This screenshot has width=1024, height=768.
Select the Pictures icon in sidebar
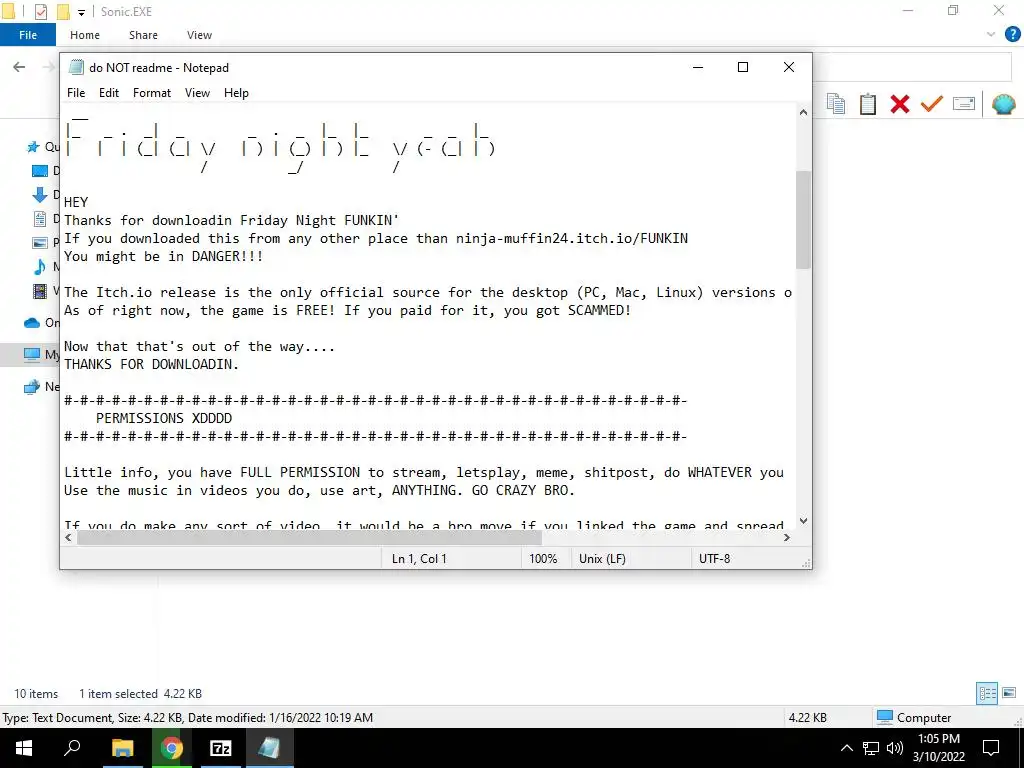(40, 243)
